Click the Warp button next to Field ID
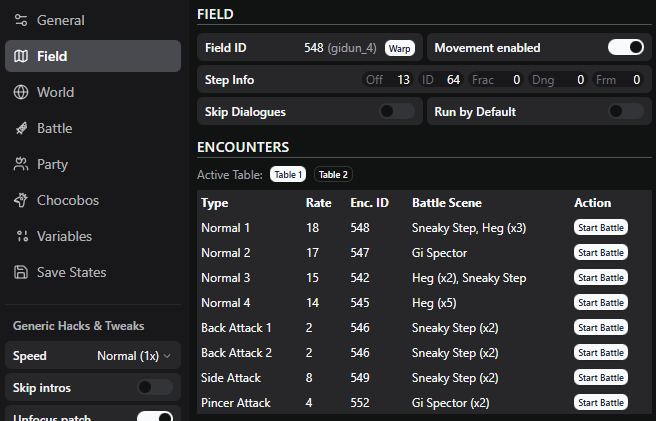The height and width of the screenshot is (421, 656). click(400, 48)
